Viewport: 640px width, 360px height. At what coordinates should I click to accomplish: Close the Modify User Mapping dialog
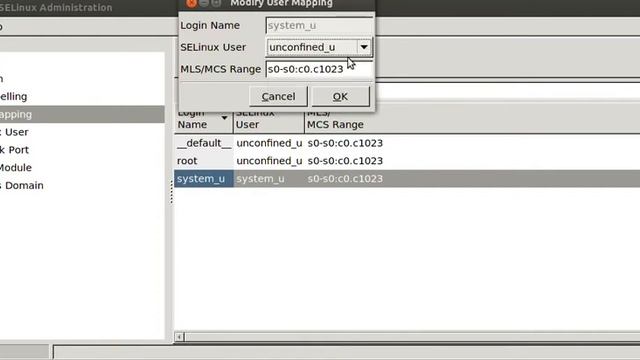point(191,3)
